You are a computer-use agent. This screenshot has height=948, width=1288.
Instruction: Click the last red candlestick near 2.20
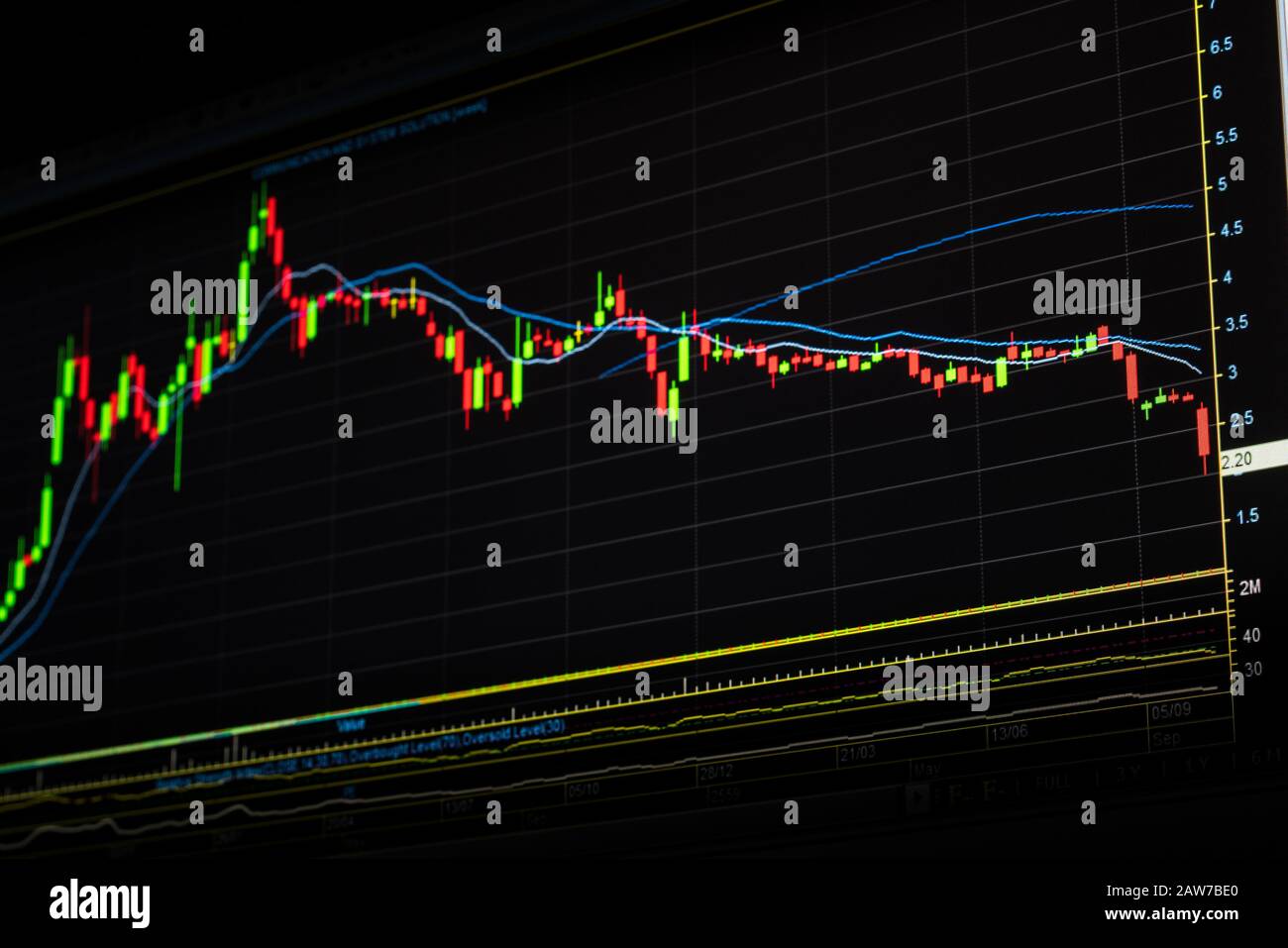(1203, 438)
